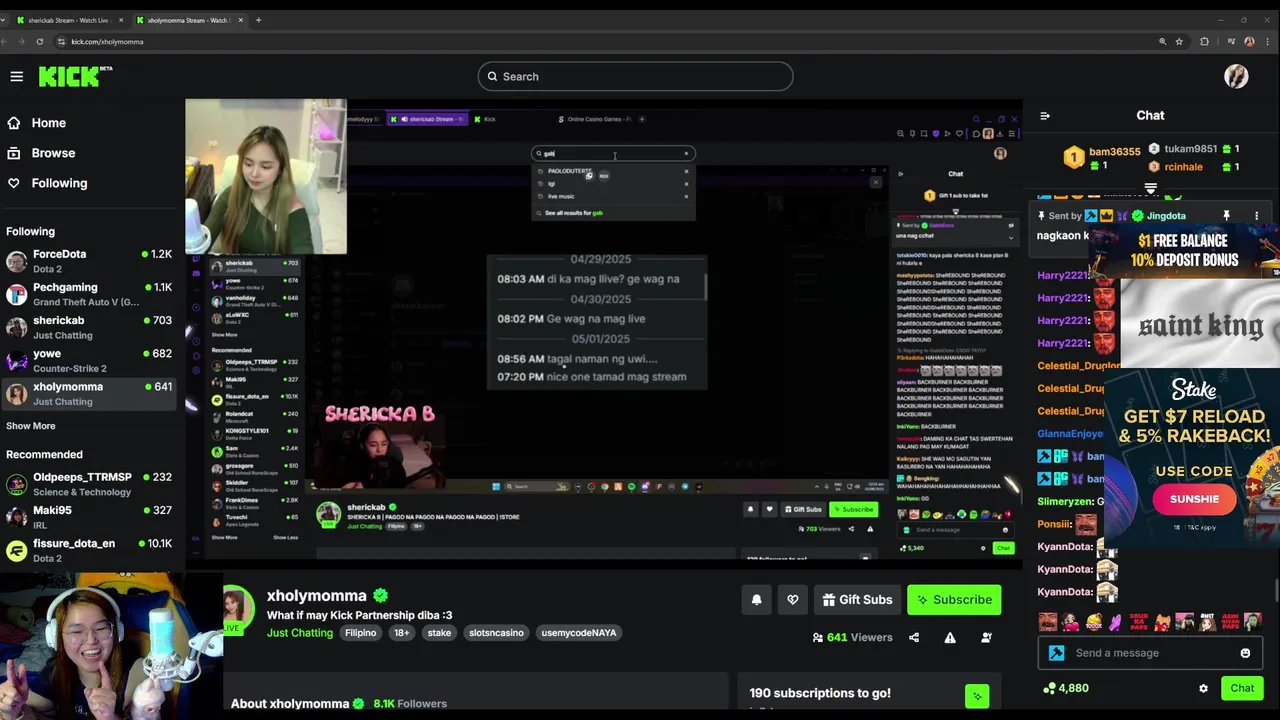Screen dimensions: 1280x720
Task: Go to Home in sidebar
Action: click(x=36, y=123)
